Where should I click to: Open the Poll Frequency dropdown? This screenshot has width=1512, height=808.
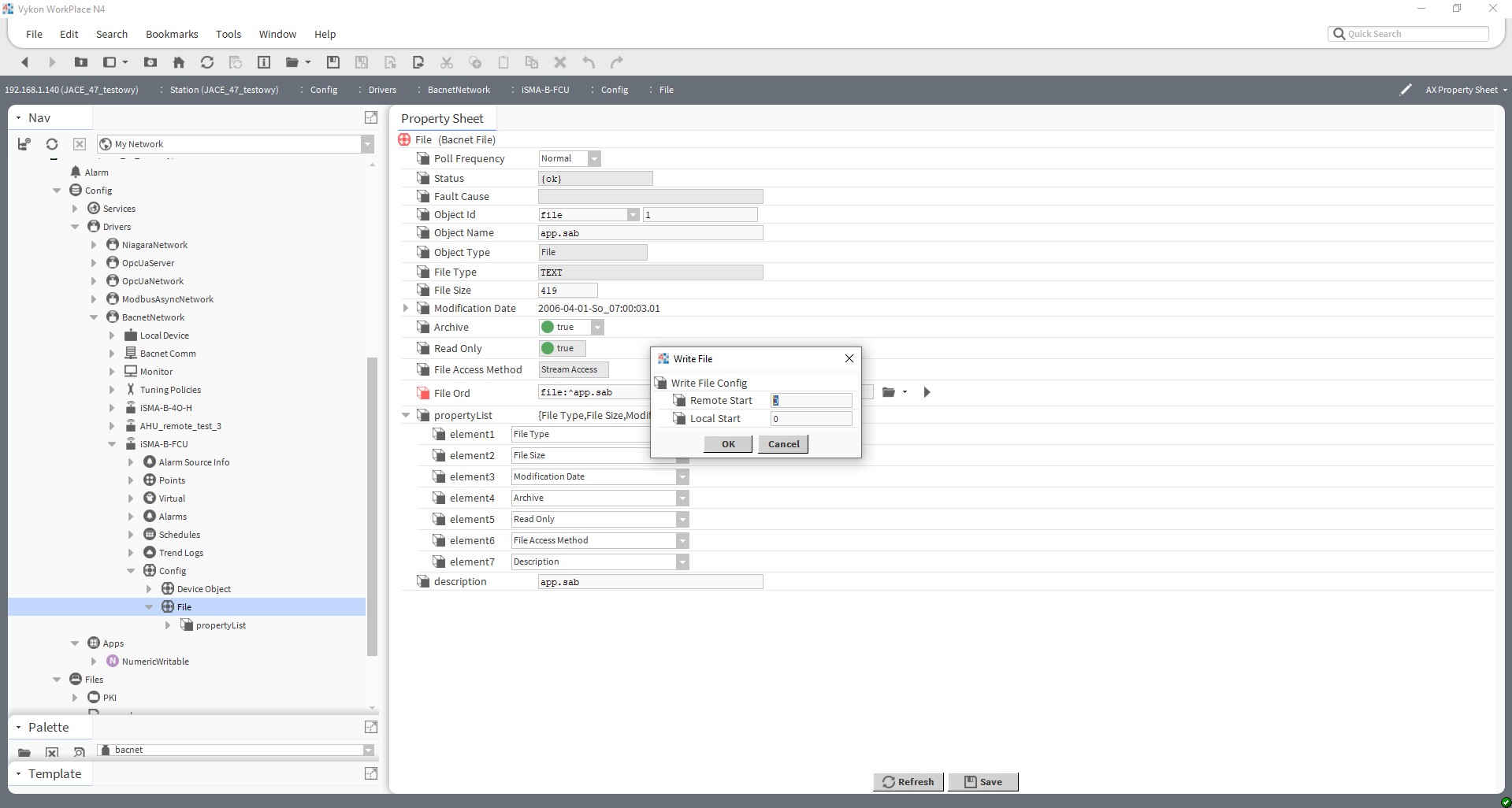(594, 158)
